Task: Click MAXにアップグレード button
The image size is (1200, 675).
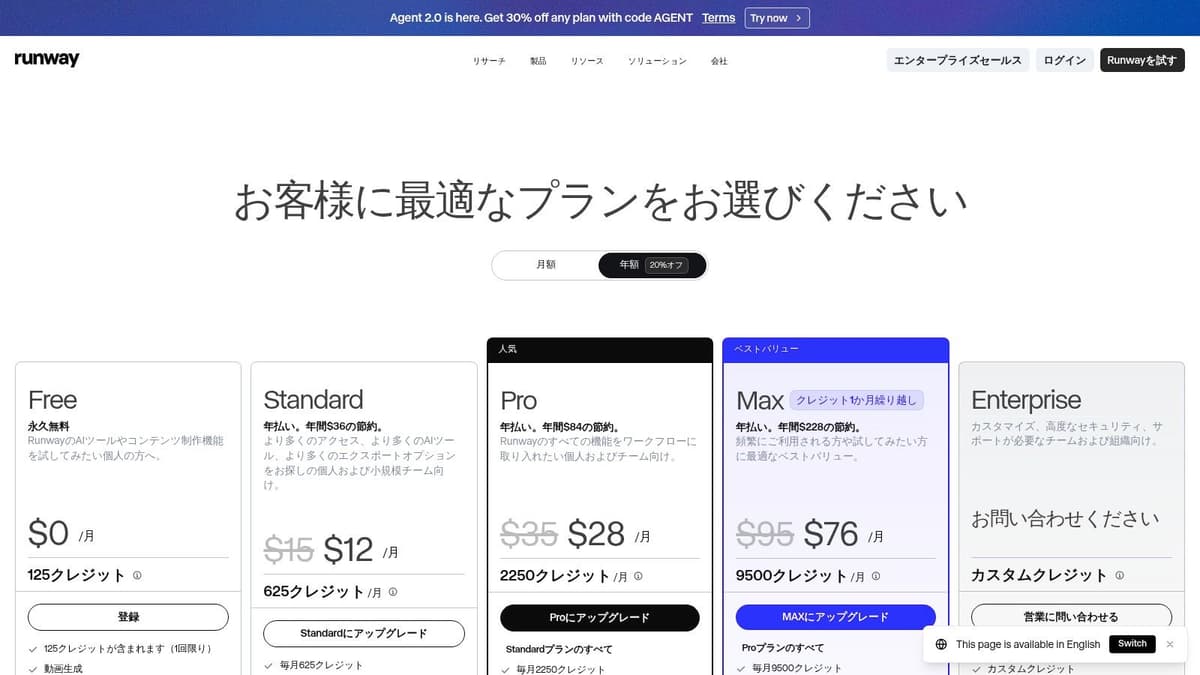Action: [836, 617]
